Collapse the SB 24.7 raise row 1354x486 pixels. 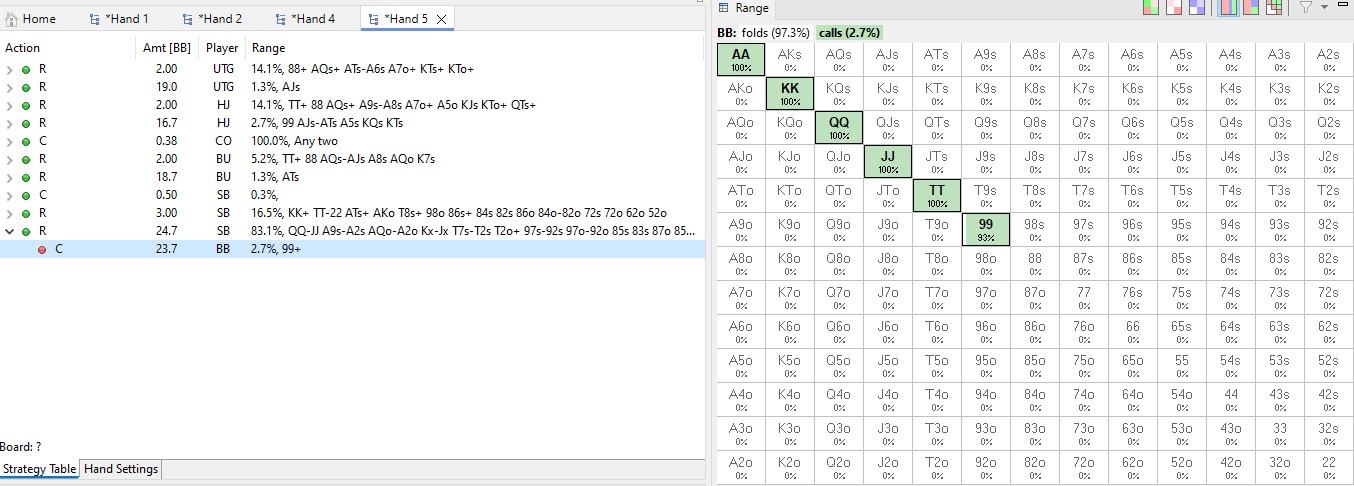point(10,231)
